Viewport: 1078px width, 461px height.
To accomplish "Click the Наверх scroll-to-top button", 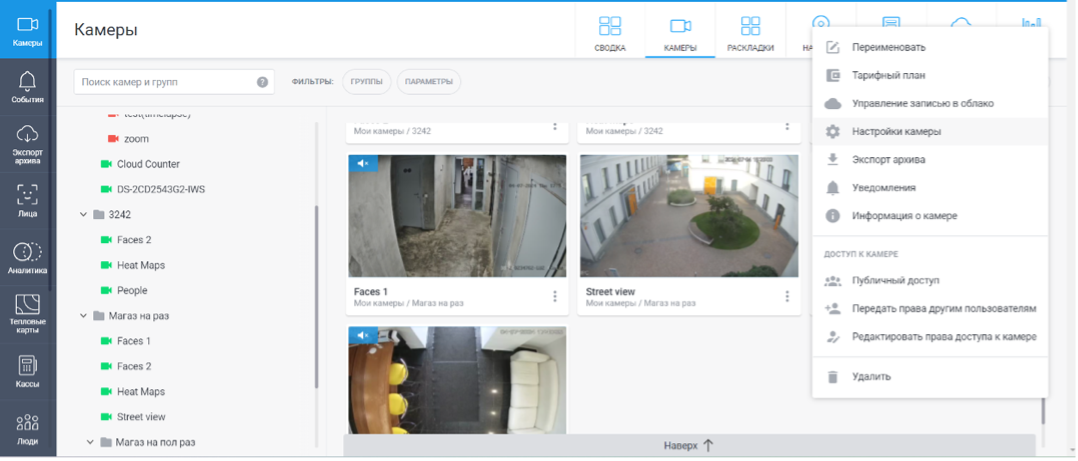I will [689, 446].
